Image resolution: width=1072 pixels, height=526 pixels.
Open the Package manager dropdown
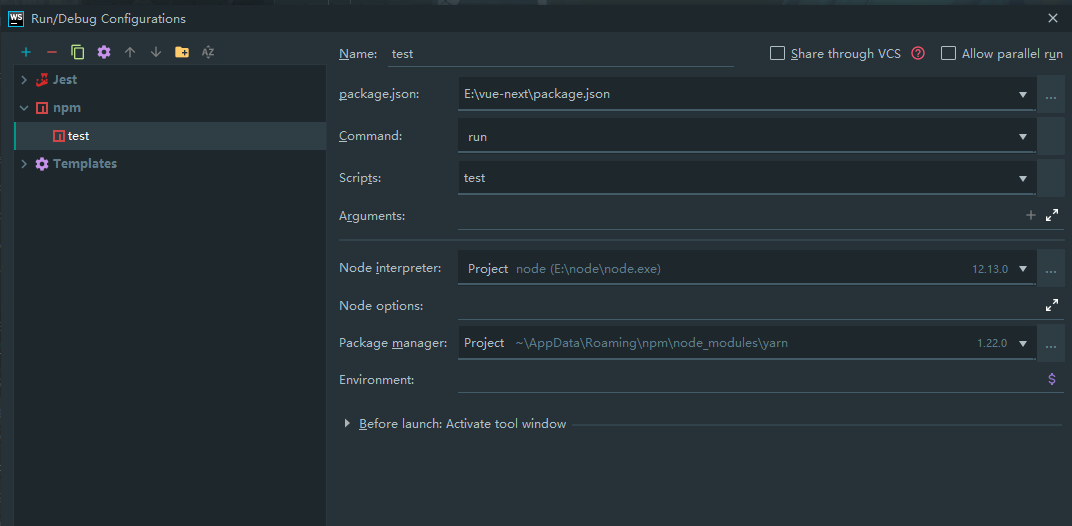pyautogui.click(x=1023, y=343)
